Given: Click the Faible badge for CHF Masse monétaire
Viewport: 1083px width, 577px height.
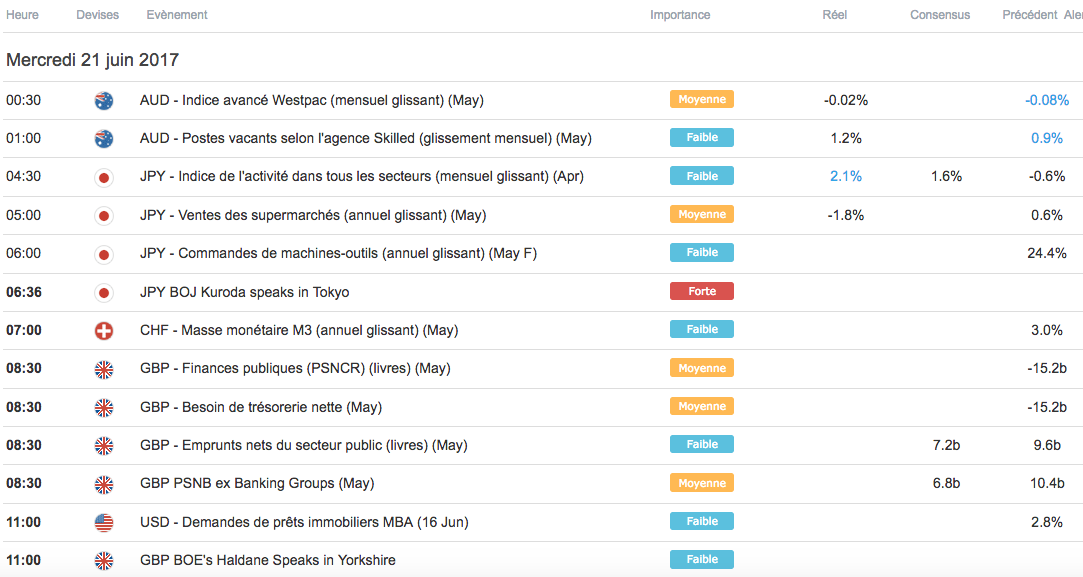Looking at the screenshot, I should [x=701, y=329].
